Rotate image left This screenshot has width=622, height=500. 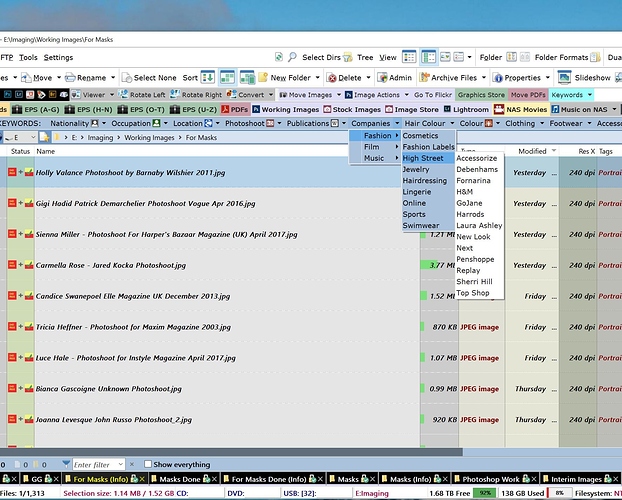142,94
